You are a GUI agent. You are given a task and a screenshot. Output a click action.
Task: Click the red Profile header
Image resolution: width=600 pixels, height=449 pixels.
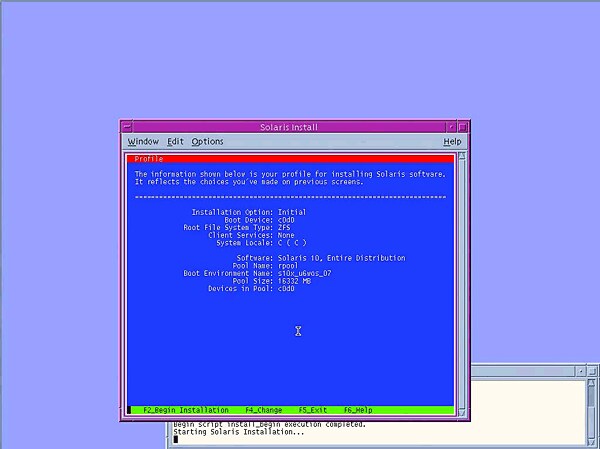click(x=290, y=159)
